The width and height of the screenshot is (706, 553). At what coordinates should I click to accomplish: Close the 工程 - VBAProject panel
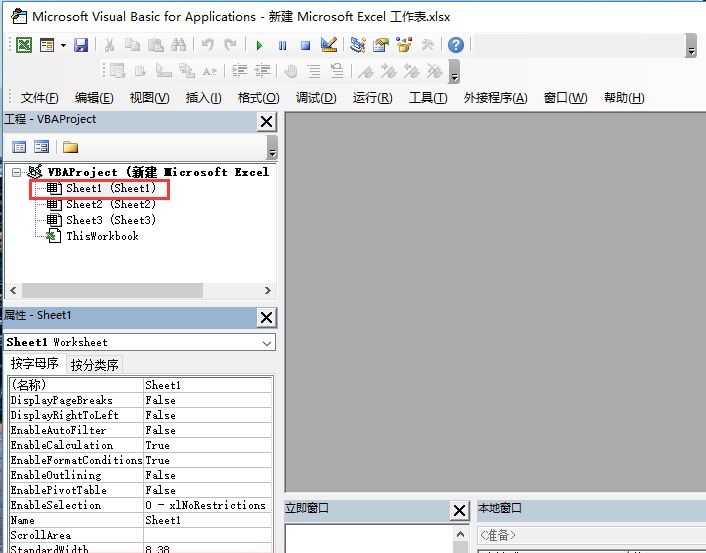[x=267, y=122]
